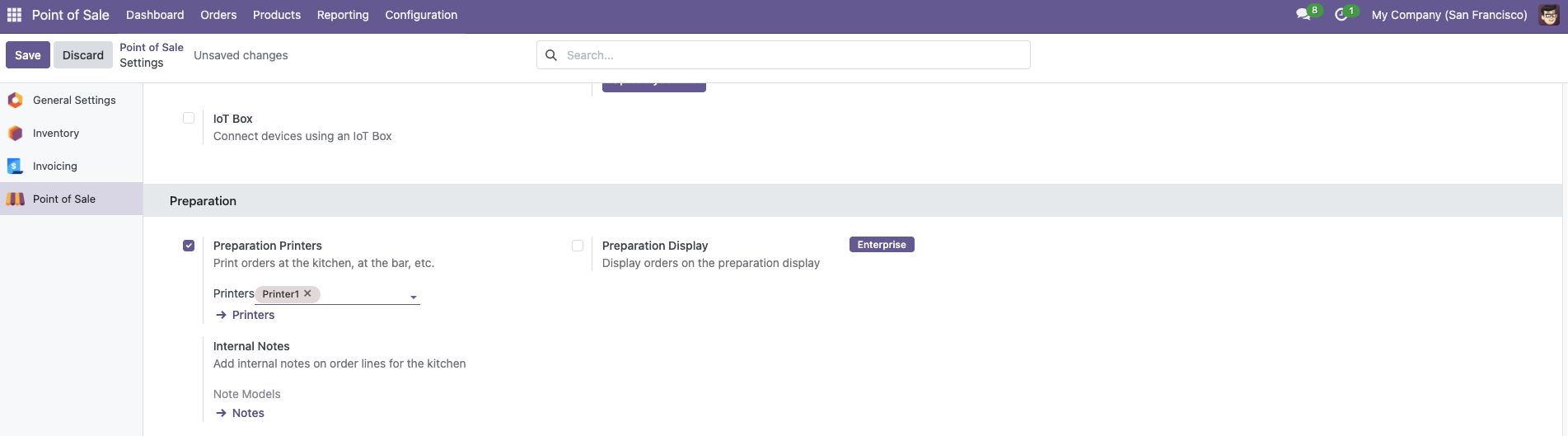Click the Preparation section header
1568x436 pixels.
[203, 201]
